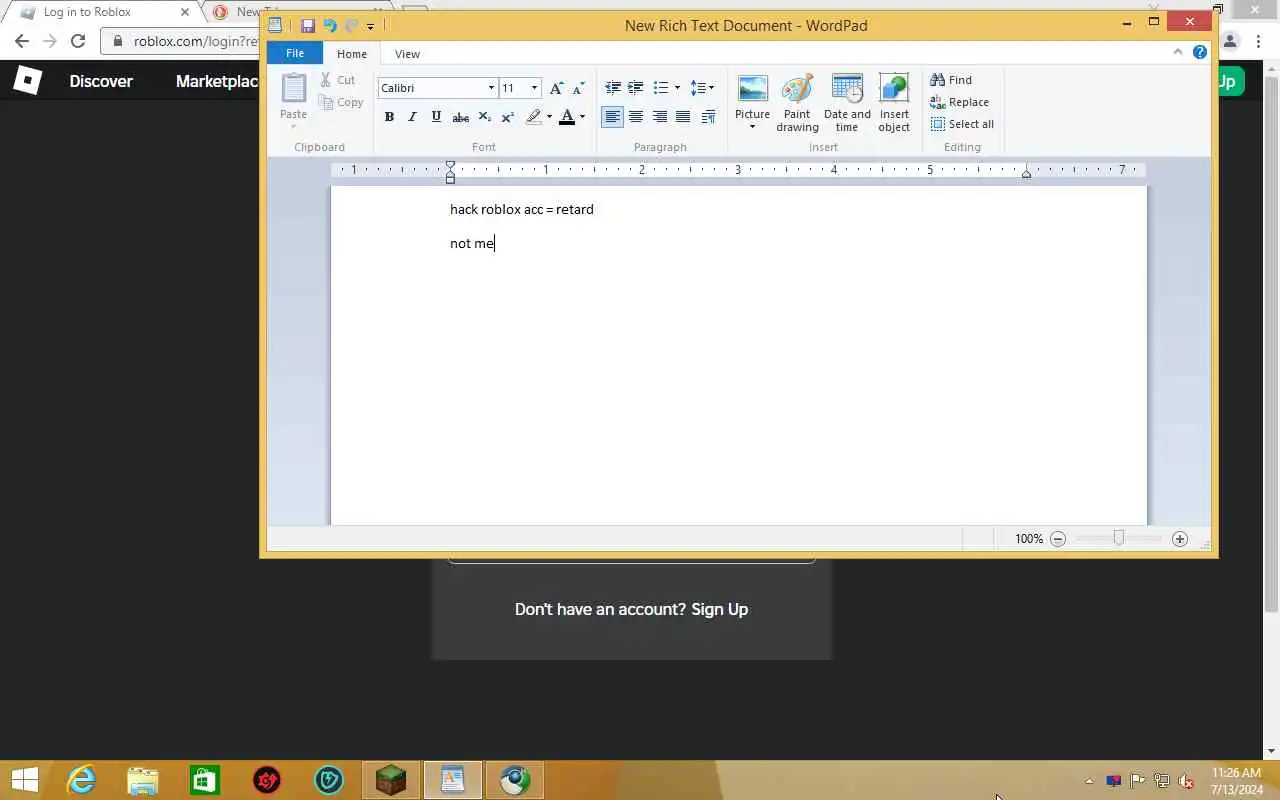The width and height of the screenshot is (1280, 800).
Task: Open File Explorer from the taskbar
Action: tap(143, 780)
